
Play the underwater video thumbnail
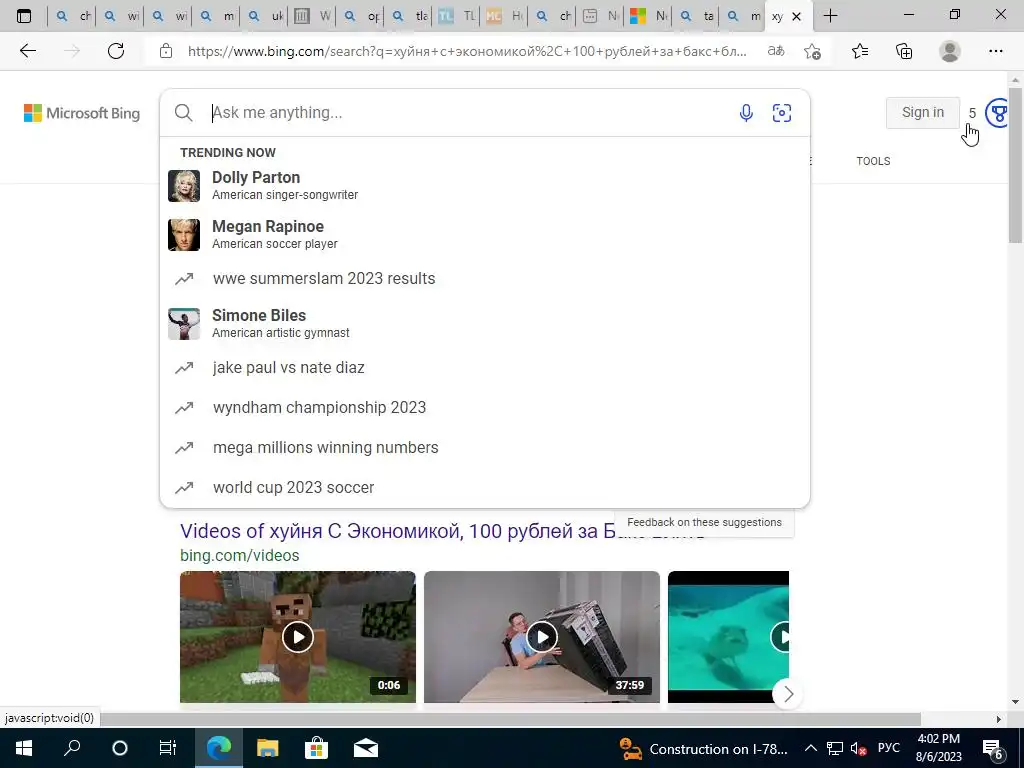728,637
